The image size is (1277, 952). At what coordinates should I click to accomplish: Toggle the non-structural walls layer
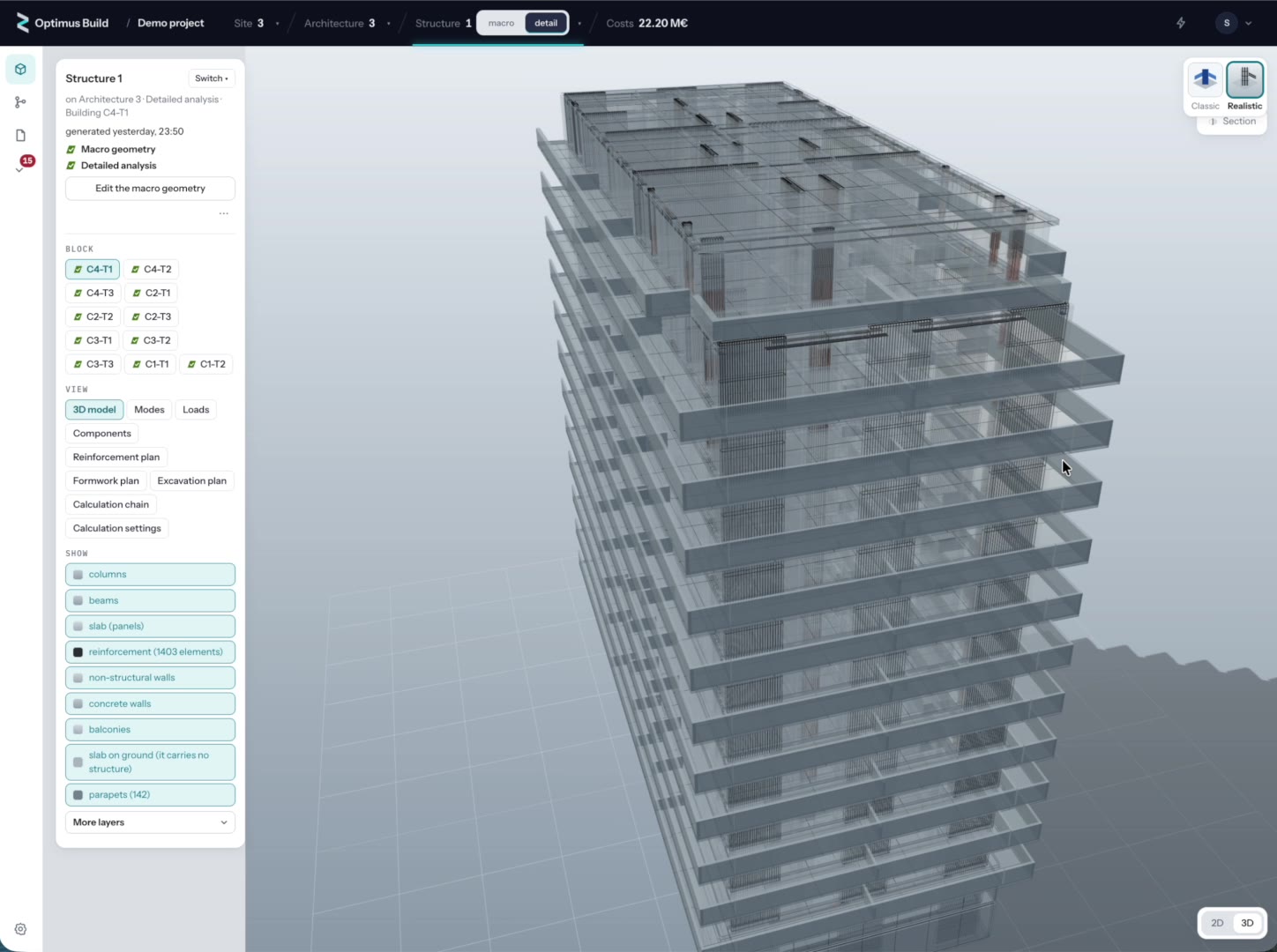tap(150, 678)
